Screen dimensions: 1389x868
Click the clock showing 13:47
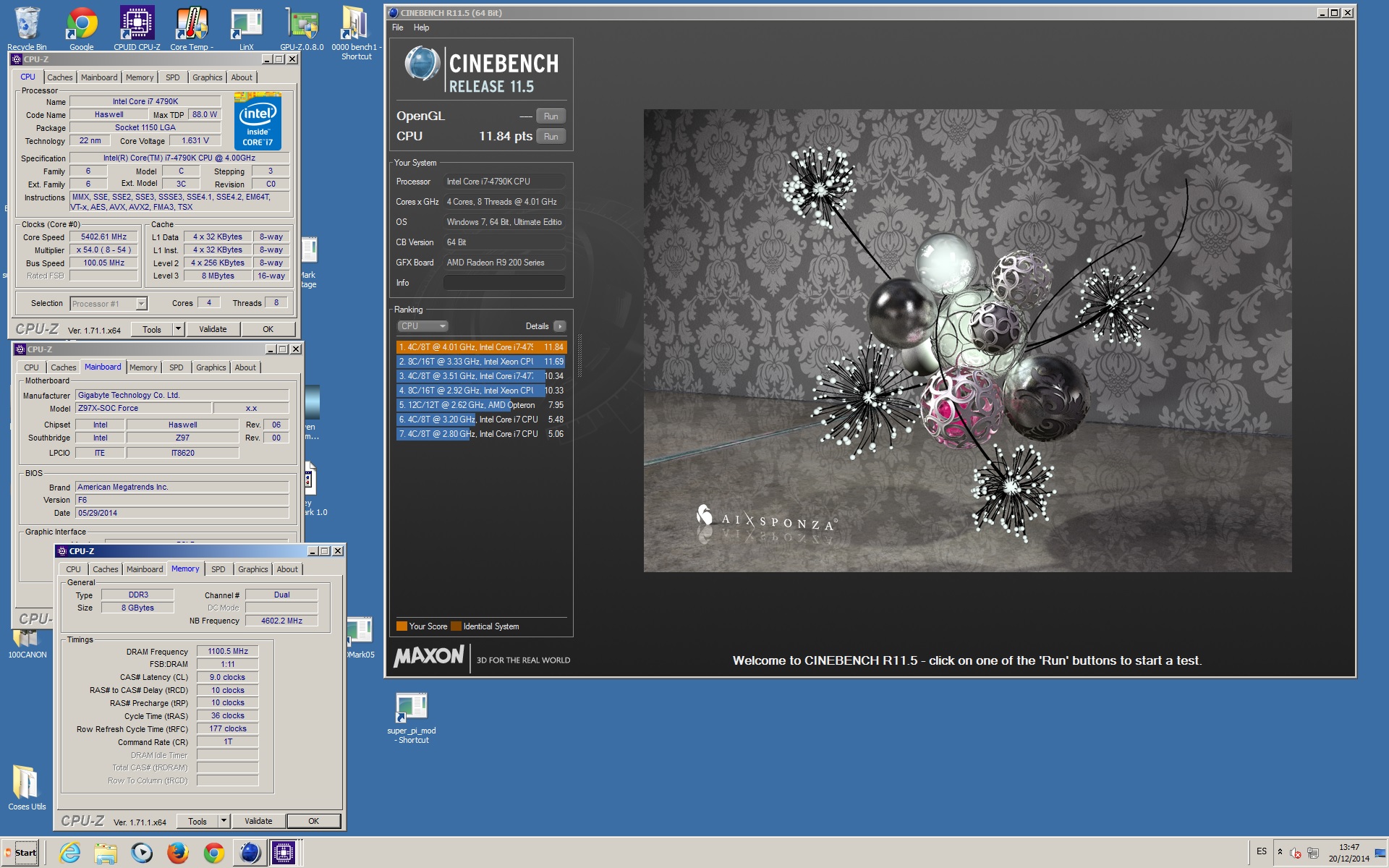[1348, 847]
